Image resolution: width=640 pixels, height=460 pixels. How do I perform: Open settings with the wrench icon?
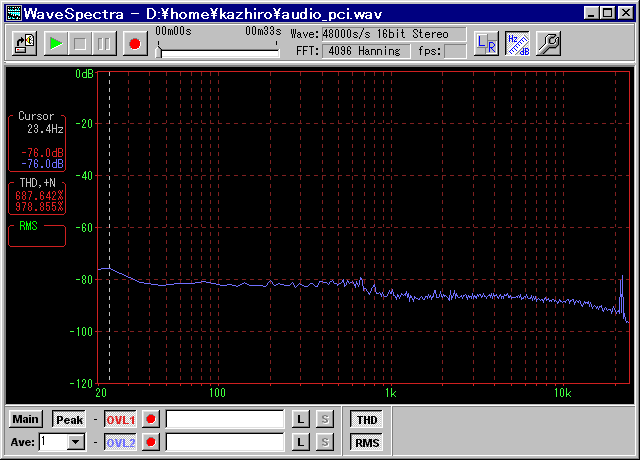tap(548, 43)
